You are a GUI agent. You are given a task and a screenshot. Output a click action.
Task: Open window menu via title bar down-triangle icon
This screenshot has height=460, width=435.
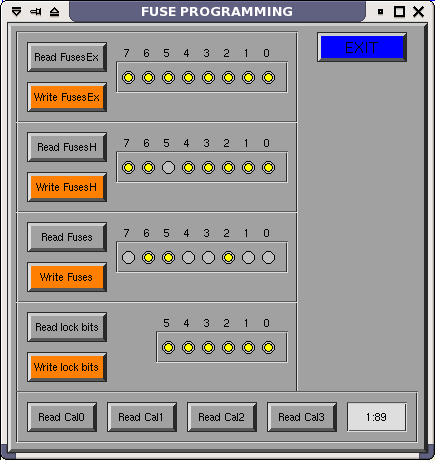[x=16, y=12]
